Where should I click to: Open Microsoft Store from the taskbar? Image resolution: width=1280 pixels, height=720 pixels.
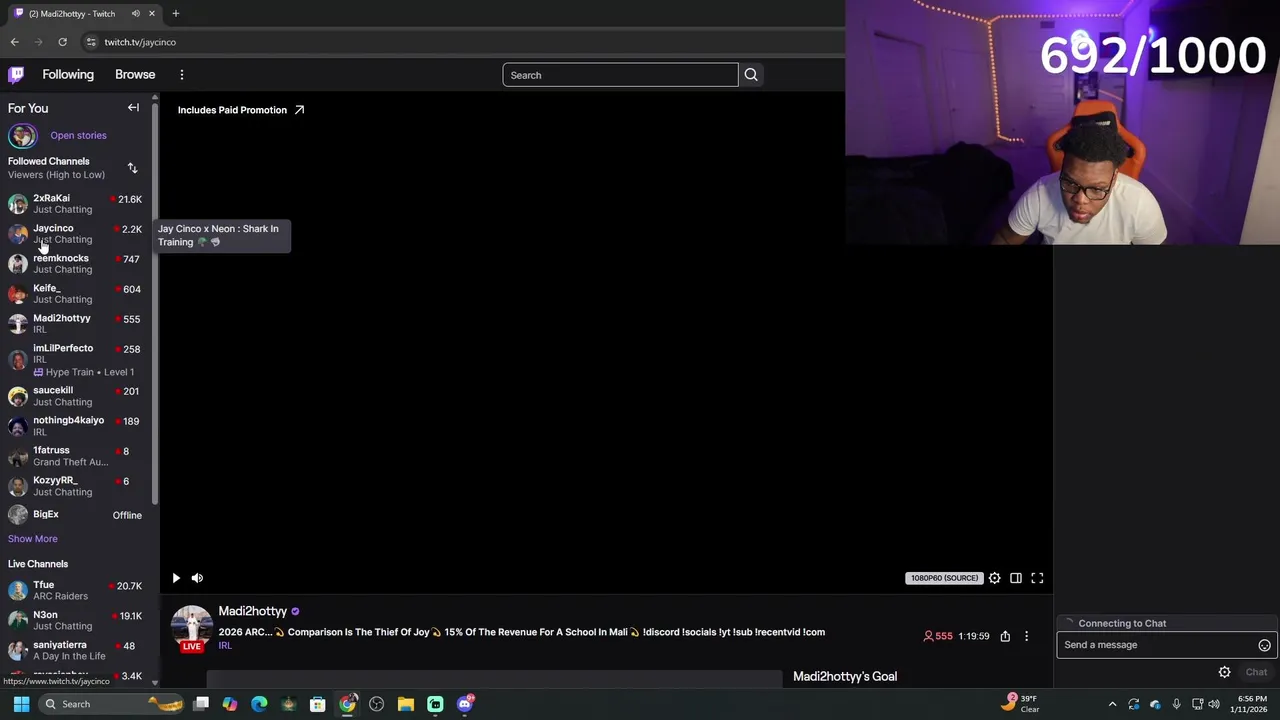(318, 704)
